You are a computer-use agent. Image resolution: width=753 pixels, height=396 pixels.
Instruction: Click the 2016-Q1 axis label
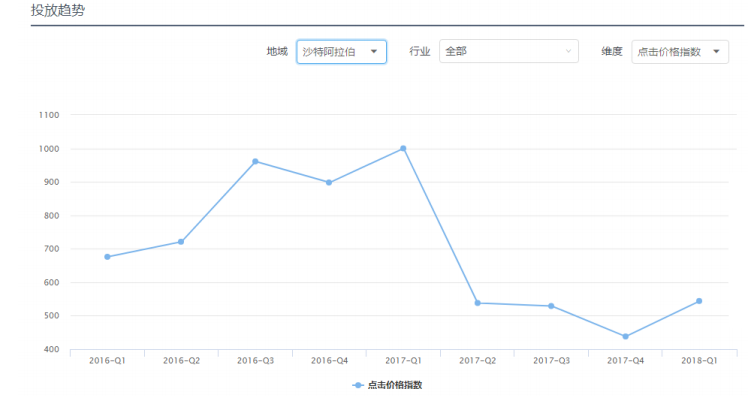(107, 360)
